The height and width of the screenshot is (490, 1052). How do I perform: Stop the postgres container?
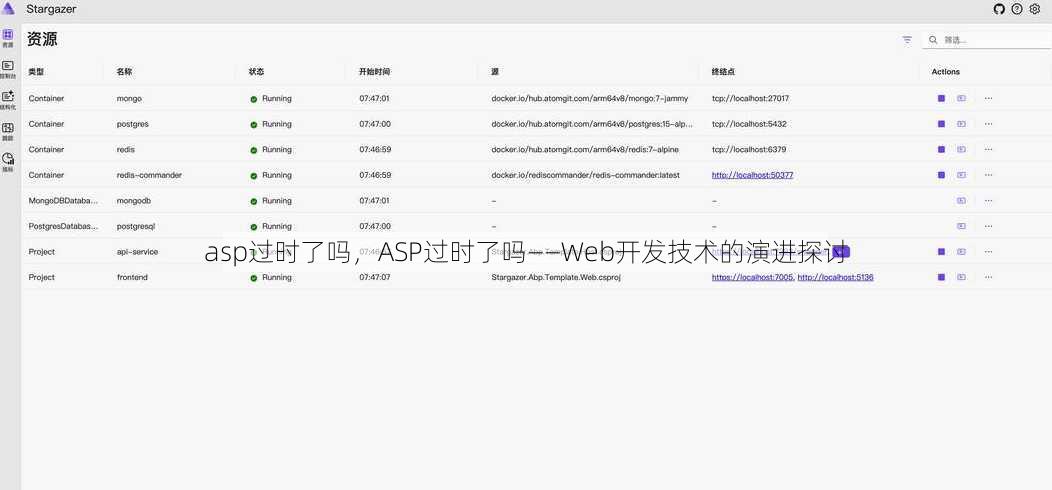click(x=941, y=124)
